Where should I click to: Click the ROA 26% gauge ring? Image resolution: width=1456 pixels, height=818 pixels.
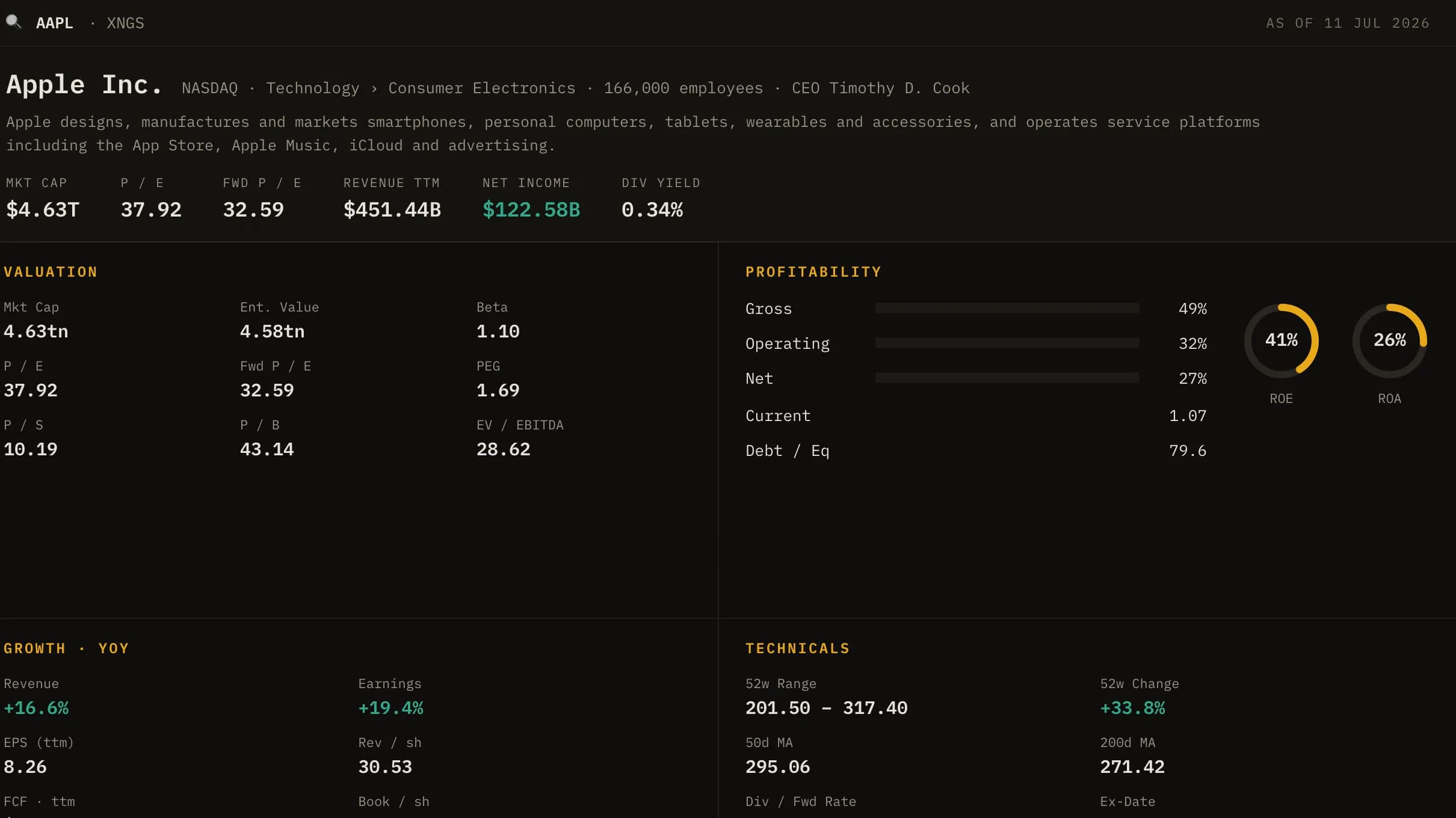[1389, 340]
